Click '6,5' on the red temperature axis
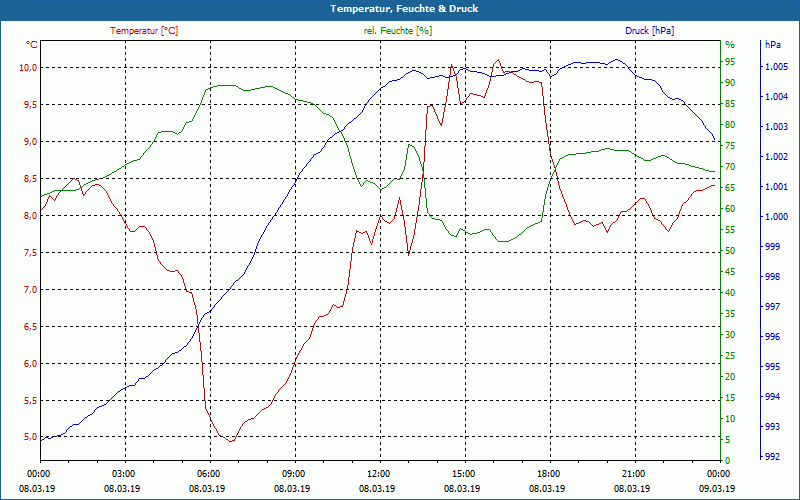Screen dimensions: 800x500 pyautogui.click(x=31, y=327)
